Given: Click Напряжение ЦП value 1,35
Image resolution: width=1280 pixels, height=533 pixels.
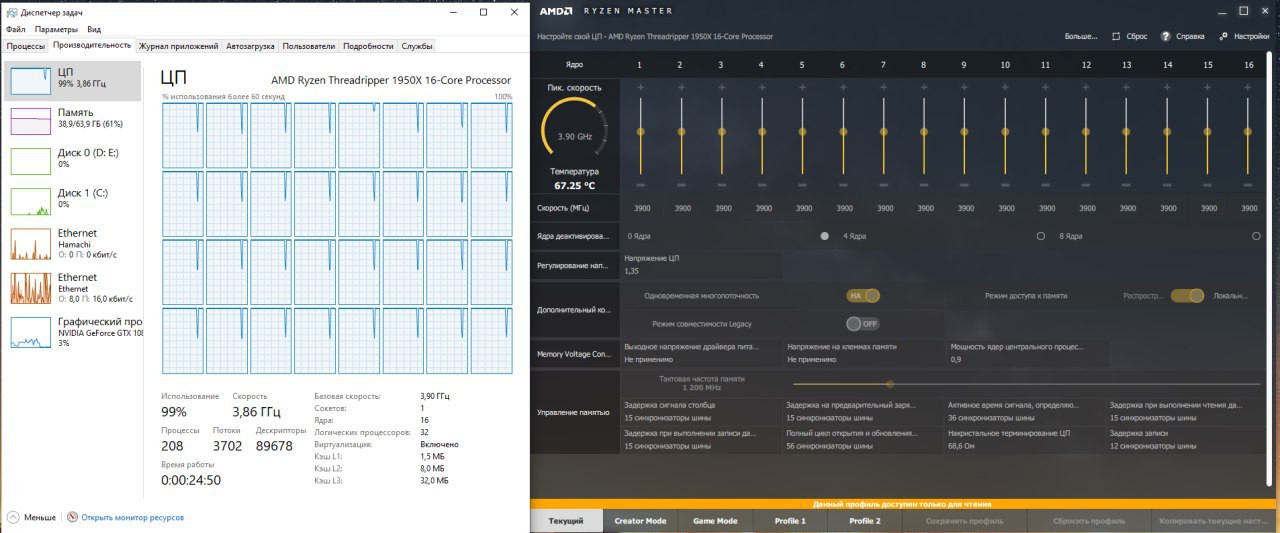Looking at the screenshot, I should tap(631, 271).
